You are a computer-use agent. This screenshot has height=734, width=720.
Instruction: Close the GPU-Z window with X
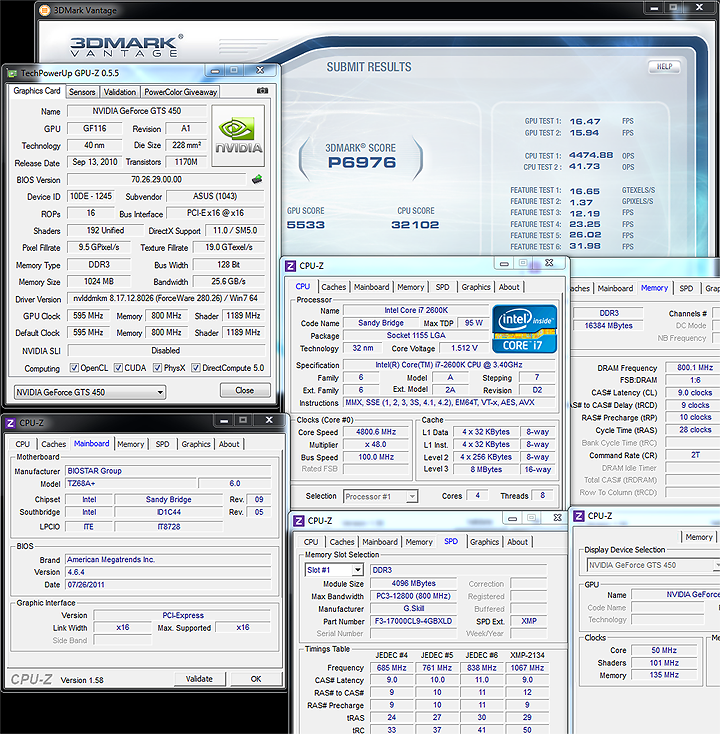[260, 70]
